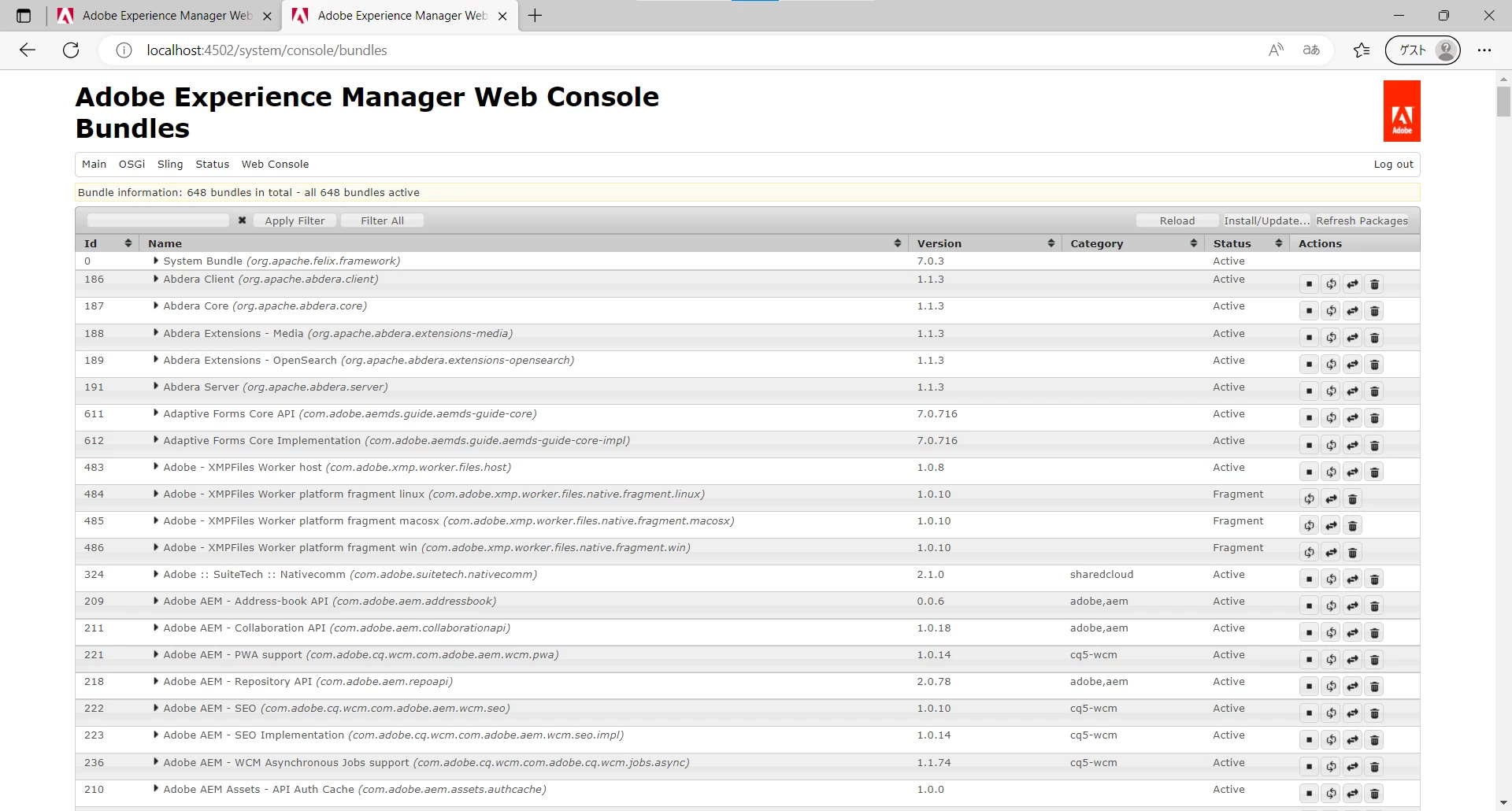Expand API Auth Cache bundle details
The height and width of the screenshot is (811, 1512).
(x=156, y=789)
